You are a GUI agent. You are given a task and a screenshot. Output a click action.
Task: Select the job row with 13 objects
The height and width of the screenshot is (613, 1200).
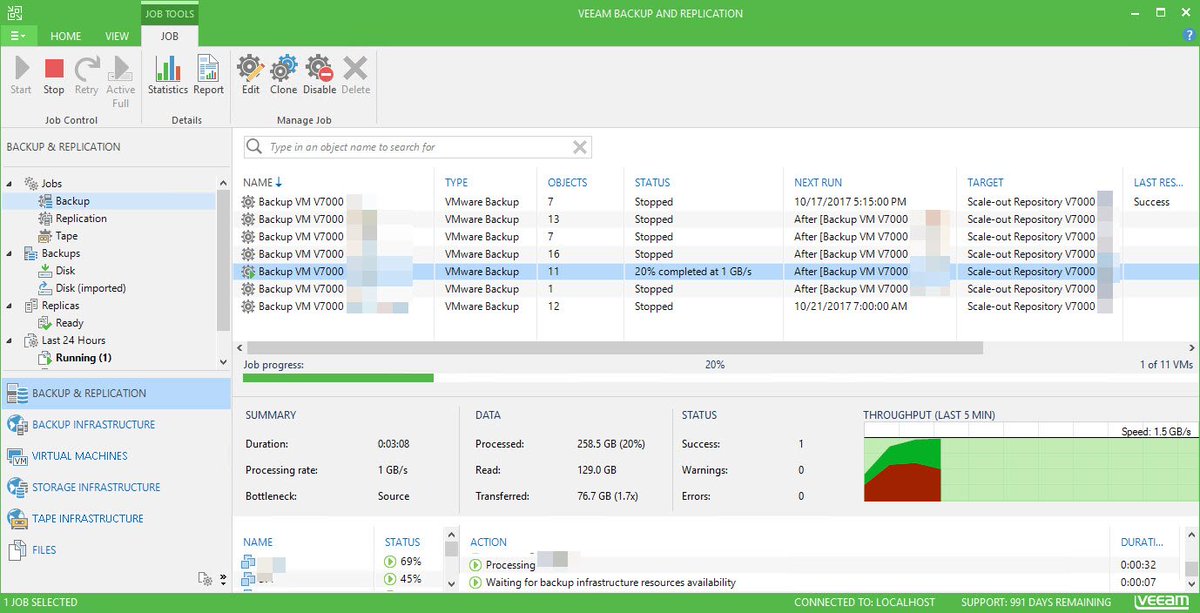click(x=716, y=219)
